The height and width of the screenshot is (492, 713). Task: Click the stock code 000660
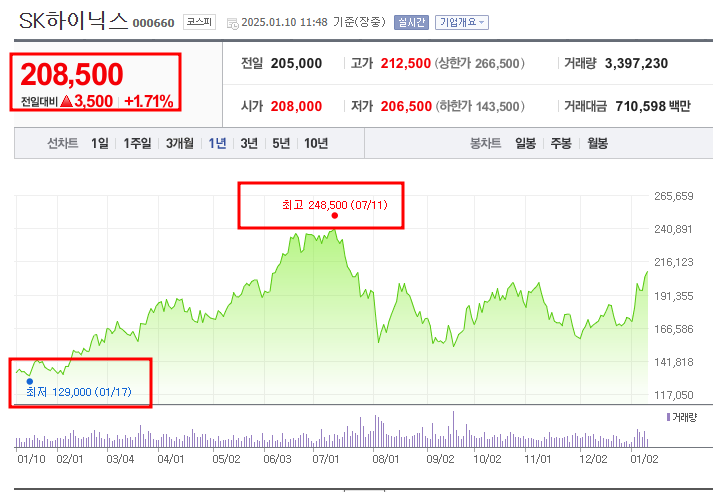153,23
